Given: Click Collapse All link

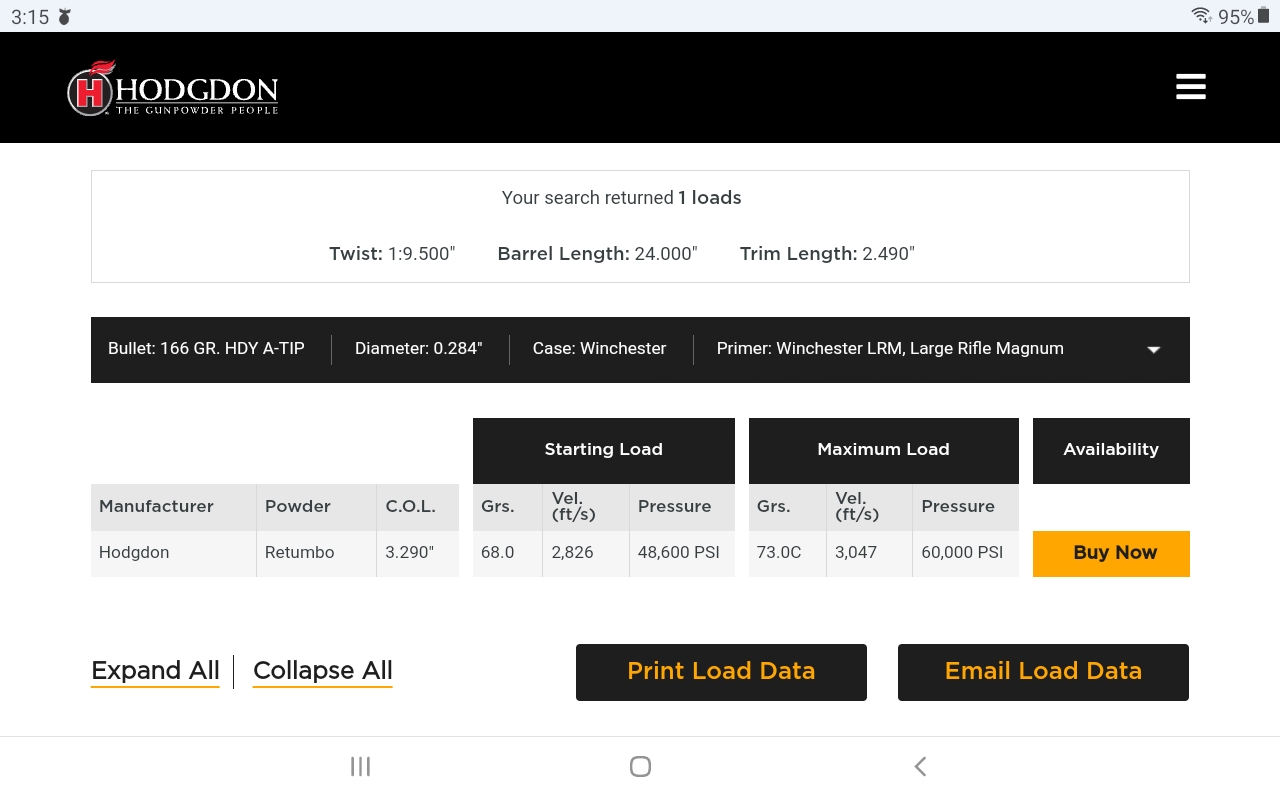Looking at the screenshot, I should 322,671.
